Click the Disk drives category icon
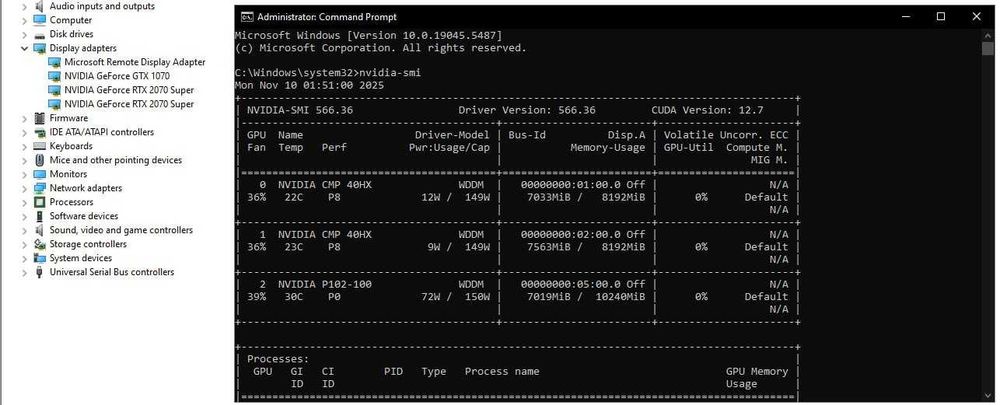Screen dimensions: 1000x405 pyautogui.click(x=40, y=34)
